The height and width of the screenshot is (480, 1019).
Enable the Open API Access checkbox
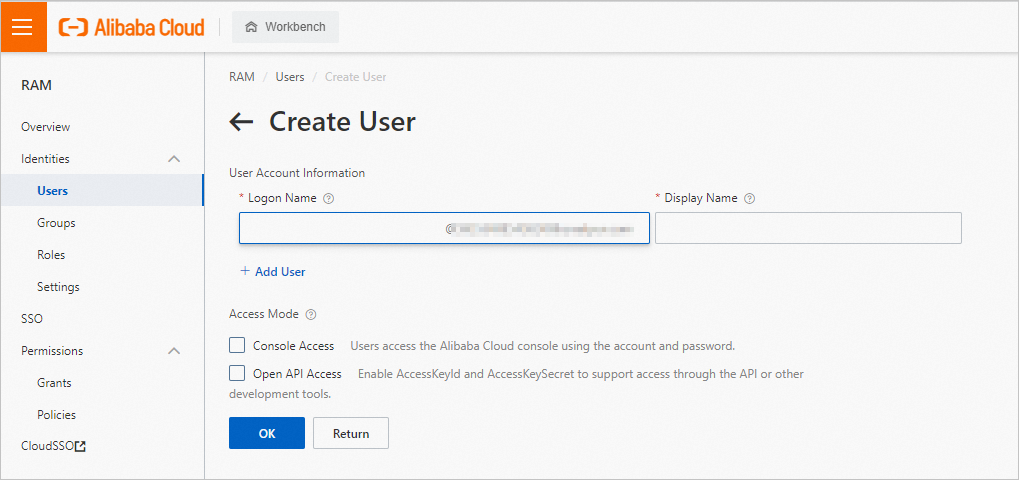(237, 374)
